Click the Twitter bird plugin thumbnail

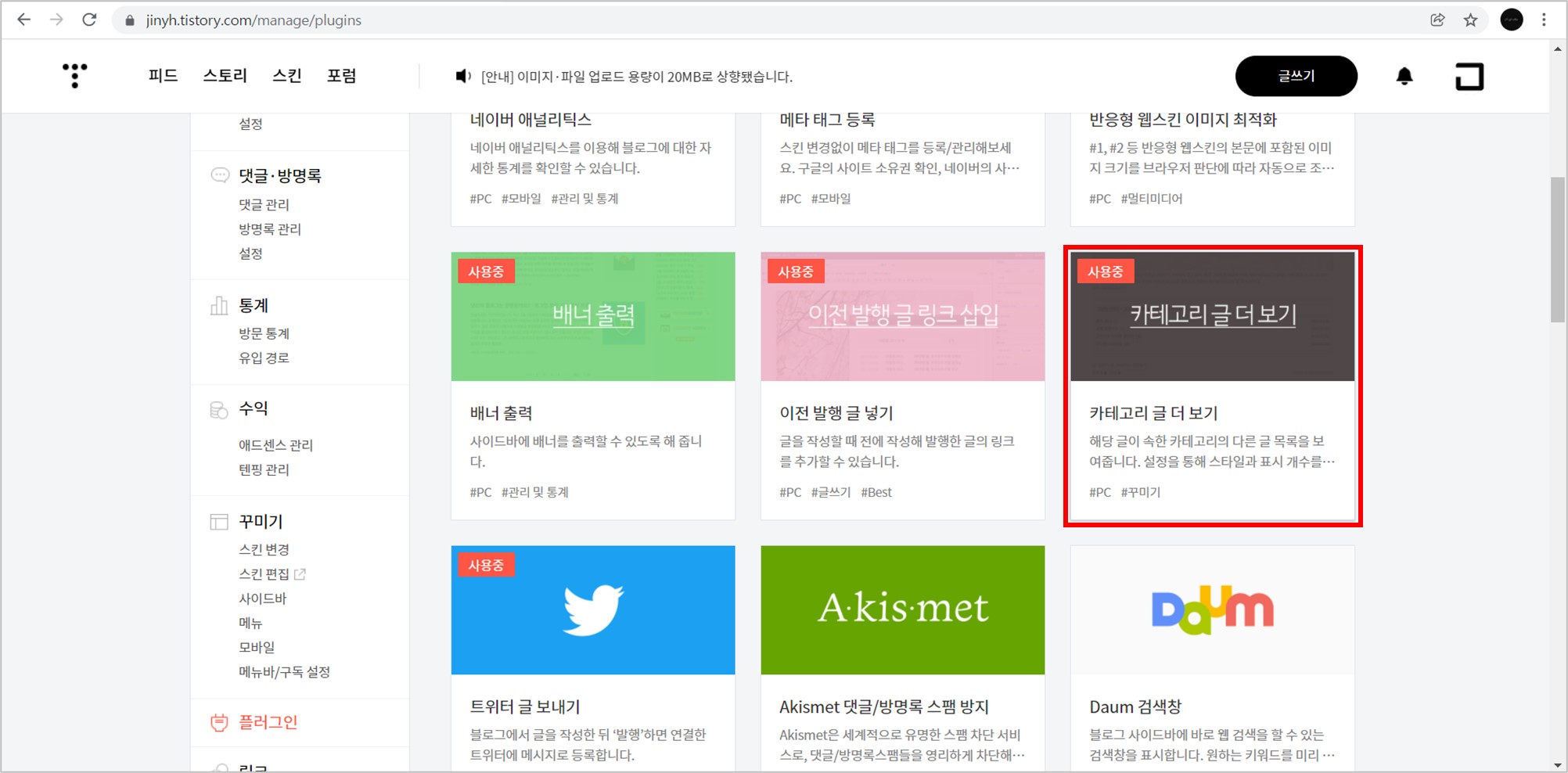click(x=592, y=609)
